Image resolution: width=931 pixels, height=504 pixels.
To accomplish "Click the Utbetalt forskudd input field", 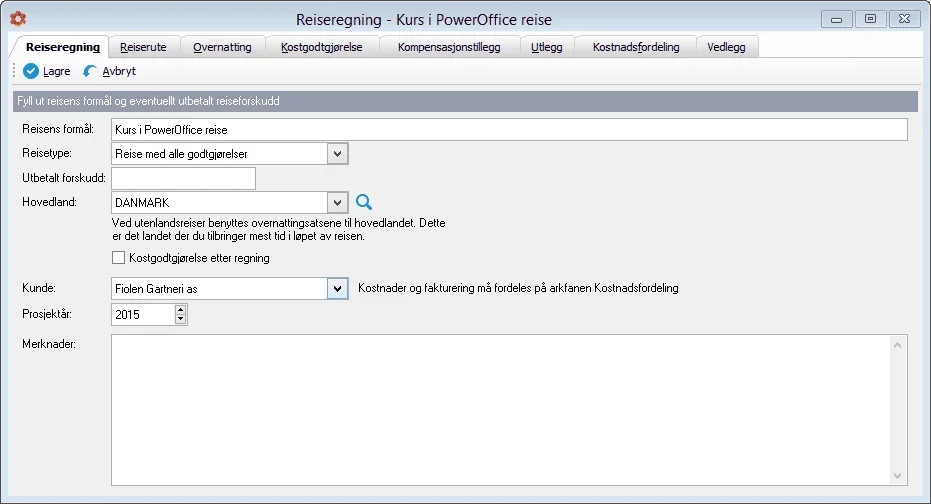I will pos(184,178).
